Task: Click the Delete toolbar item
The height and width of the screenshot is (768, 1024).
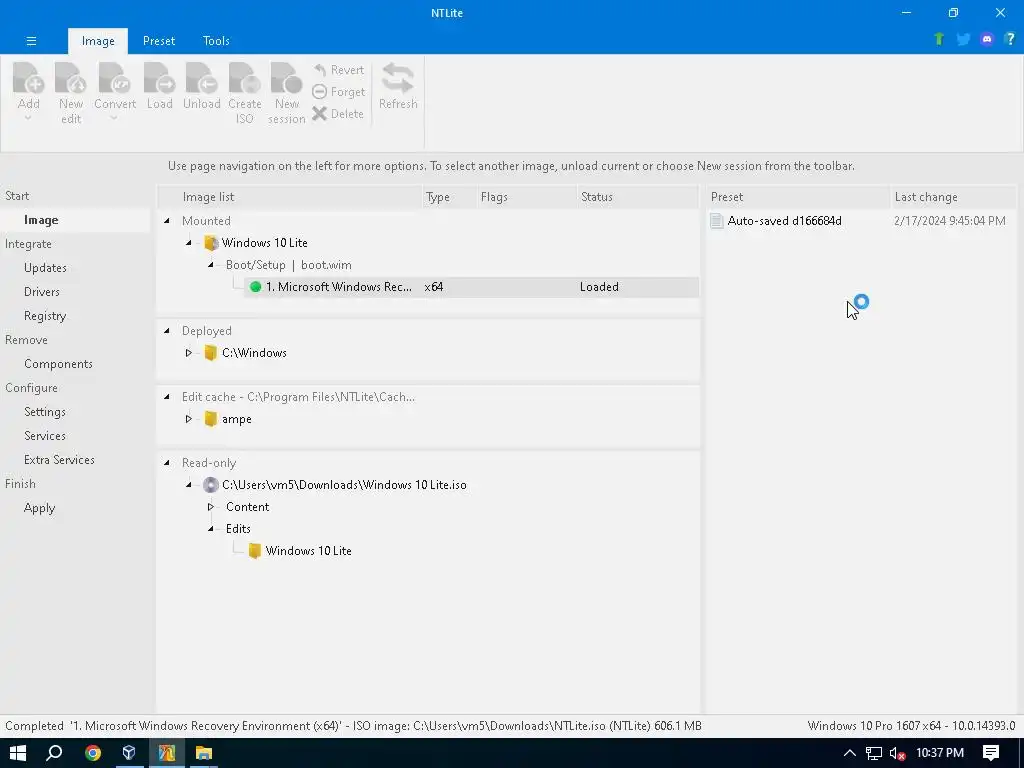Action: coord(338,114)
